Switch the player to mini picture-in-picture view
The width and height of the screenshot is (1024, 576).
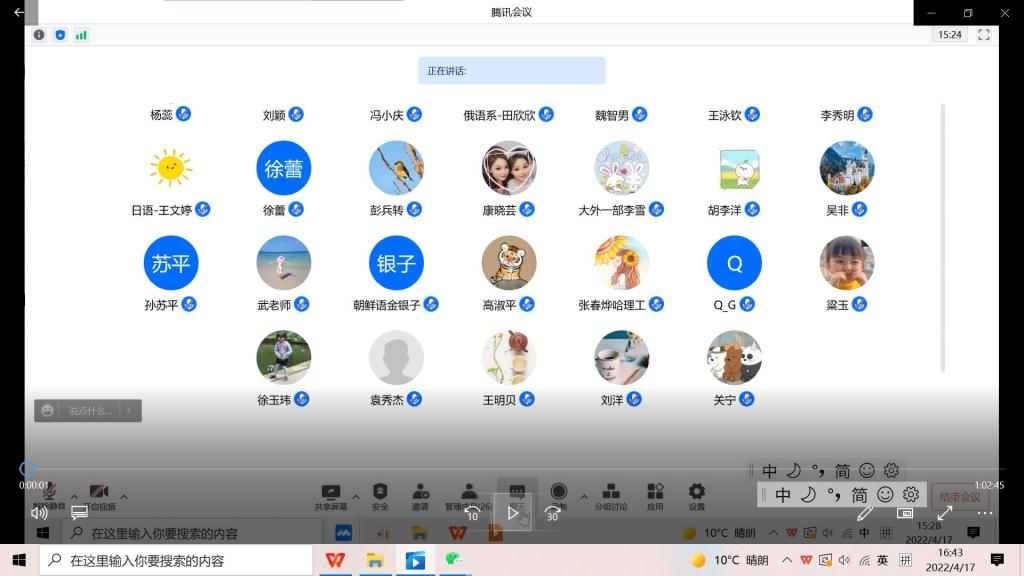coord(905,513)
